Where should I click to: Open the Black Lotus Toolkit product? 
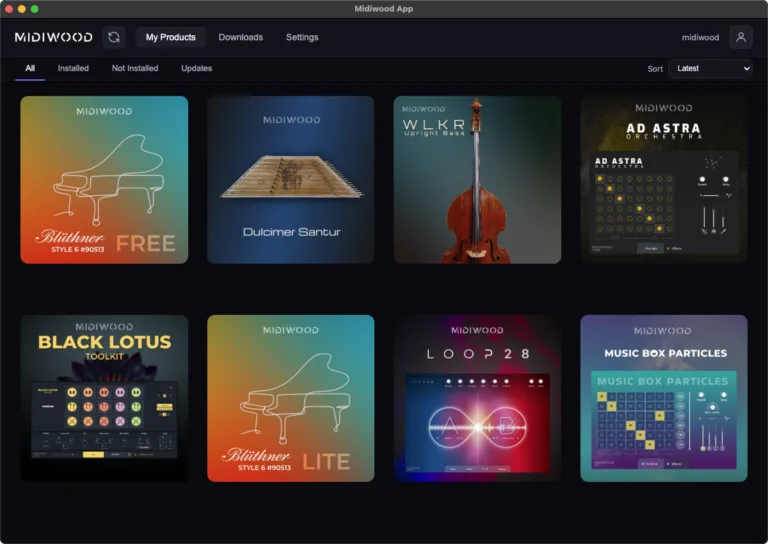coord(104,398)
